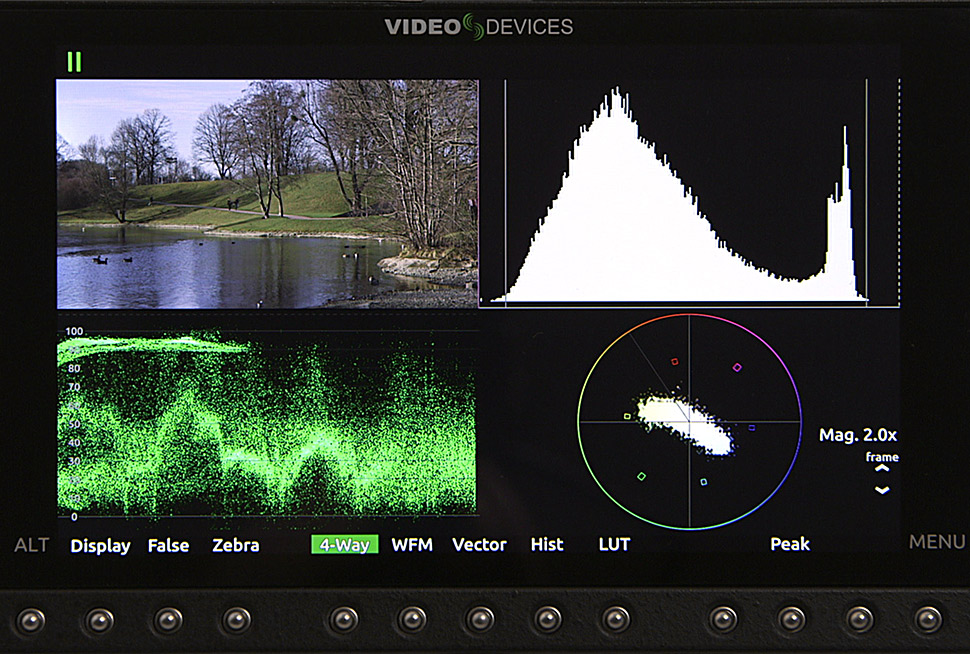Open the Display option

click(x=100, y=545)
